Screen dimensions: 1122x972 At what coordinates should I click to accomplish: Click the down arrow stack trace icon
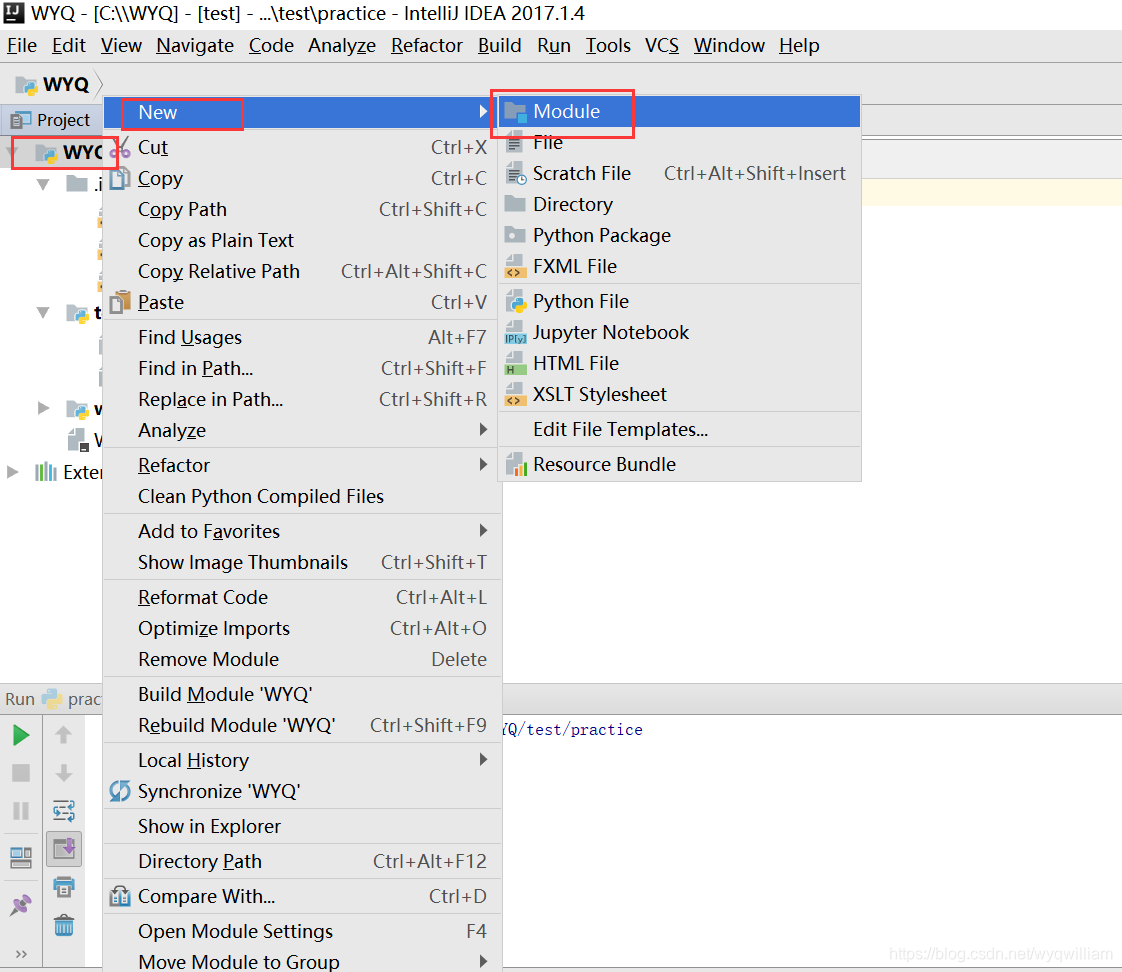(x=64, y=773)
